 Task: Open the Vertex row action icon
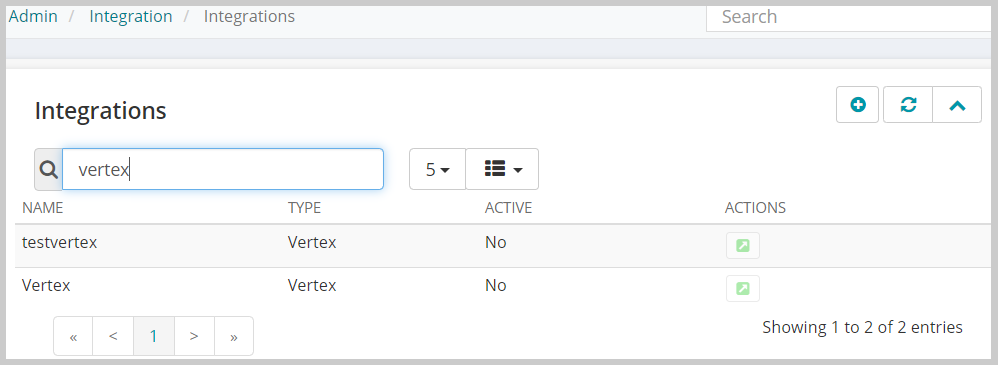[x=743, y=289]
